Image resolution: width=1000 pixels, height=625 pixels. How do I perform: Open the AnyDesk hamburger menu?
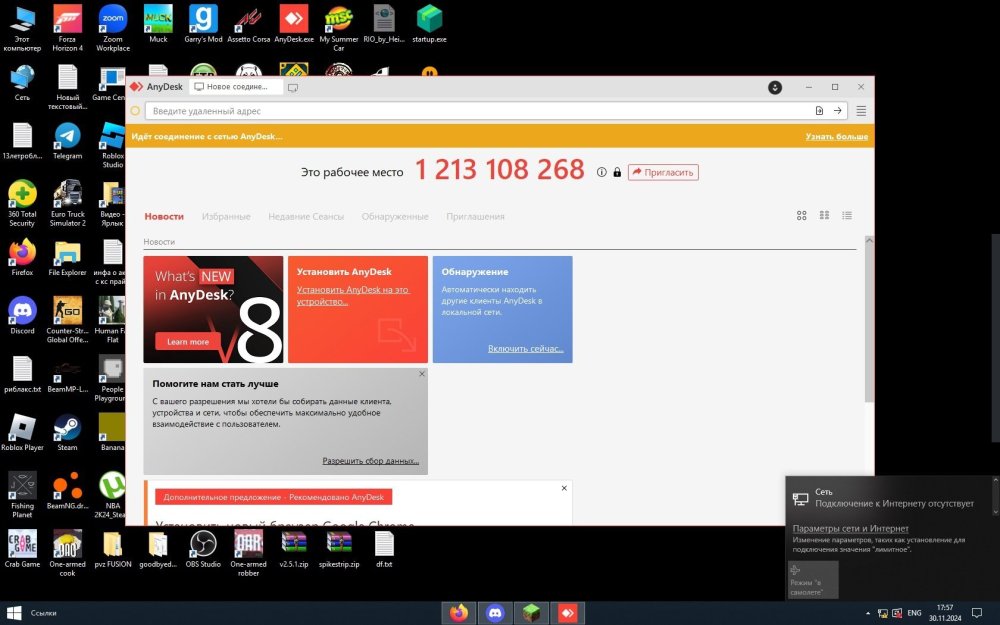[x=861, y=111]
